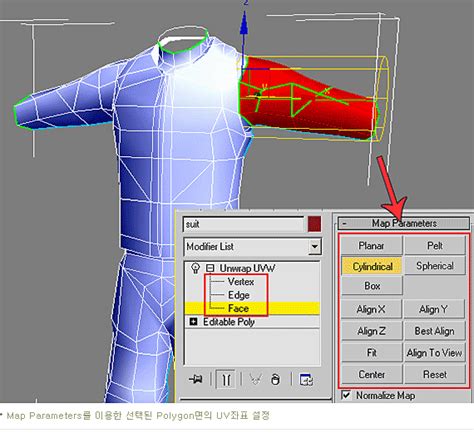The width and height of the screenshot is (474, 438).
Task: Click the Best Align button
Action: [x=434, y=331]
